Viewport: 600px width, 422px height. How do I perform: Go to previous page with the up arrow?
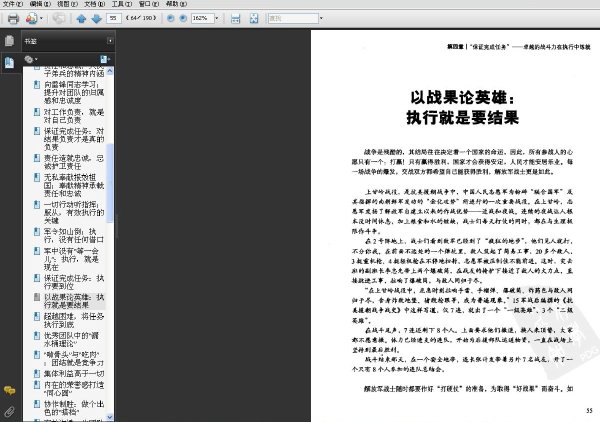point(82,19)
